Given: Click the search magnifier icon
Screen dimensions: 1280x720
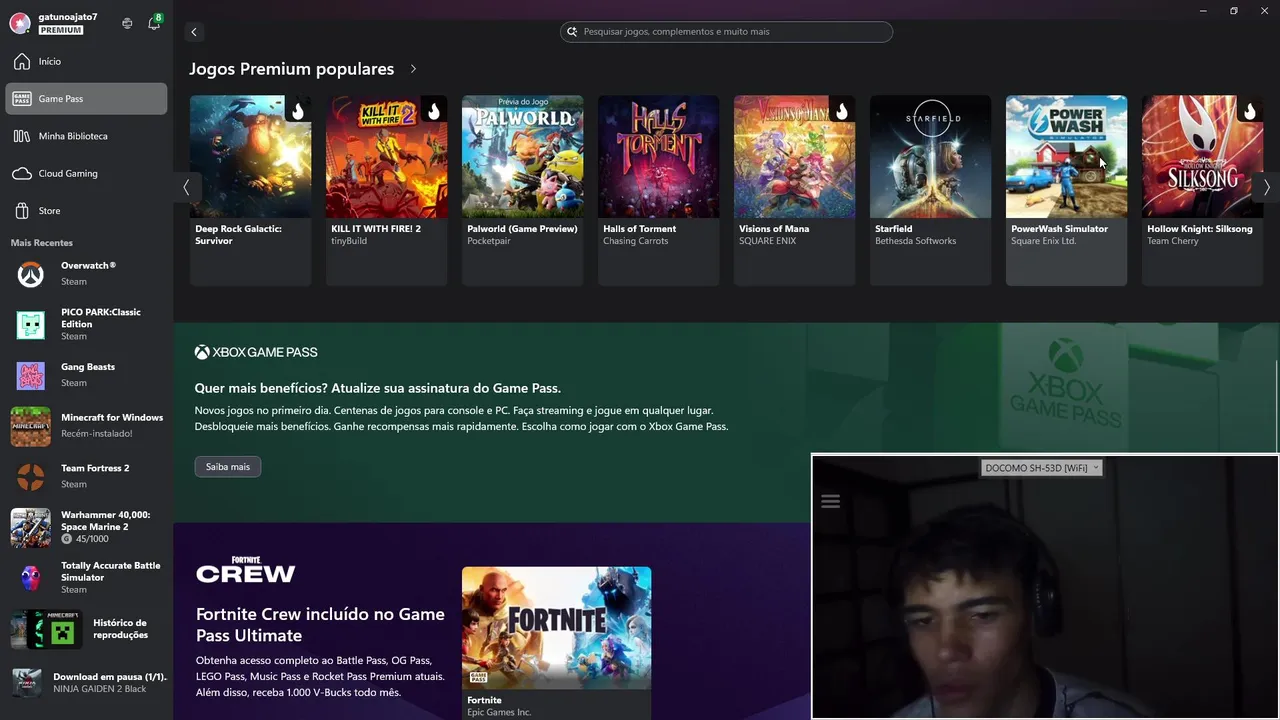Looking at the screenshot, I should (572, 32).
